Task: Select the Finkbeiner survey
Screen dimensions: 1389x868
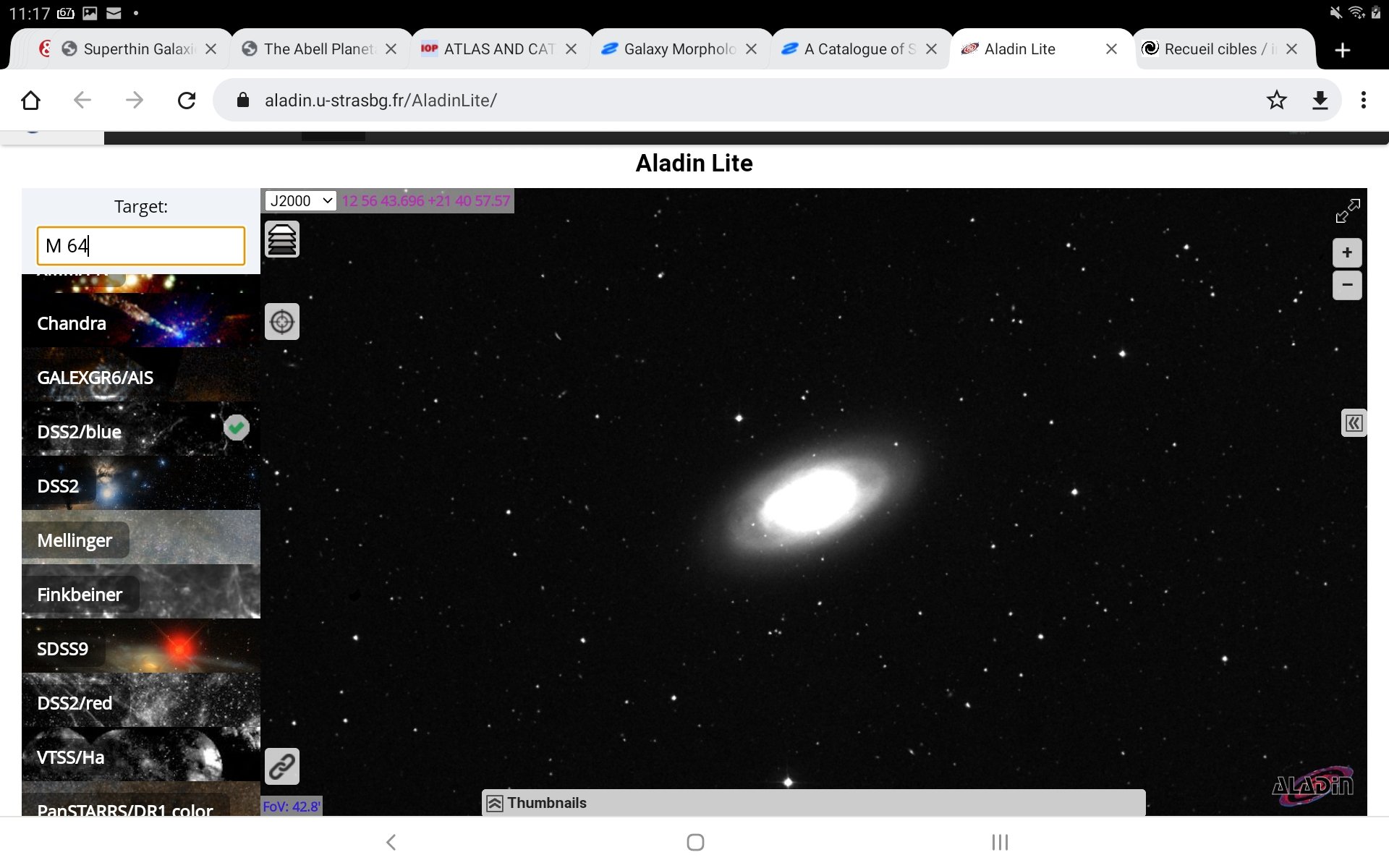Action: (x=141, y=591)
